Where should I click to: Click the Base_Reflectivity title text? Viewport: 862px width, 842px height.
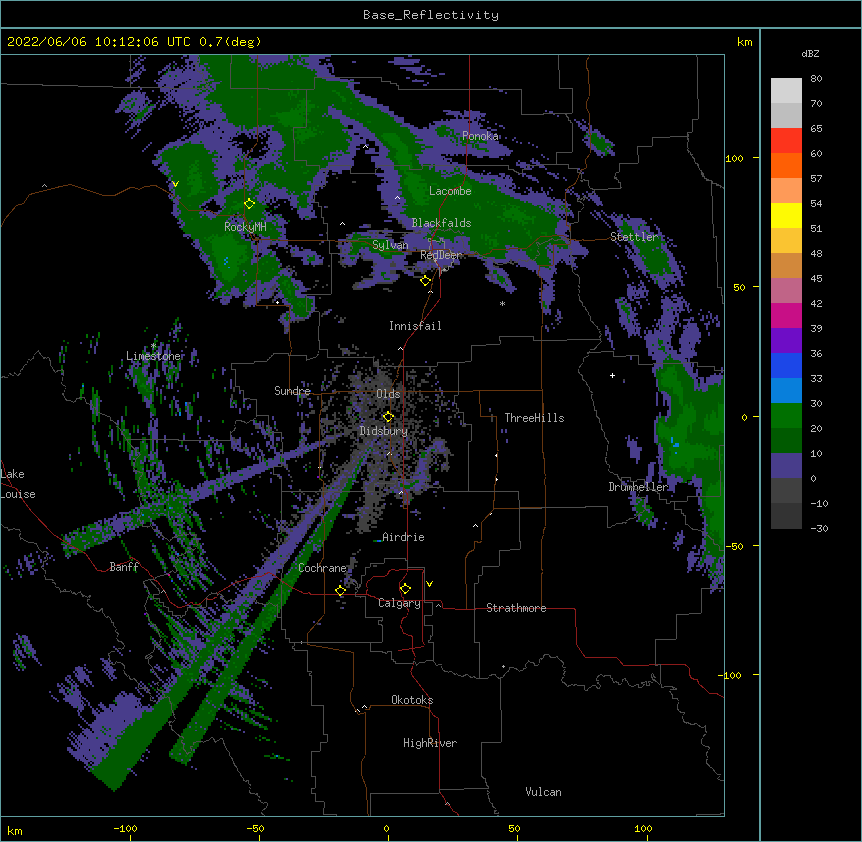pyautogui.click(x=431, y=15)
